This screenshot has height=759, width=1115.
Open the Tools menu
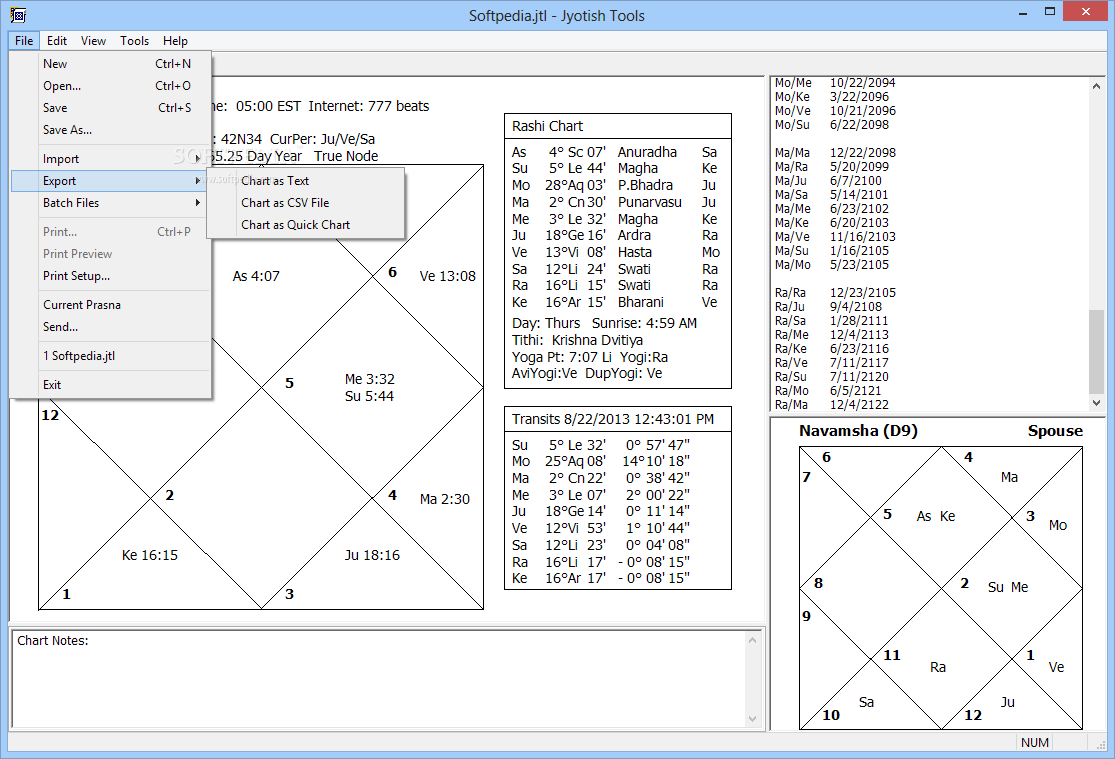[x=134, y=41]
